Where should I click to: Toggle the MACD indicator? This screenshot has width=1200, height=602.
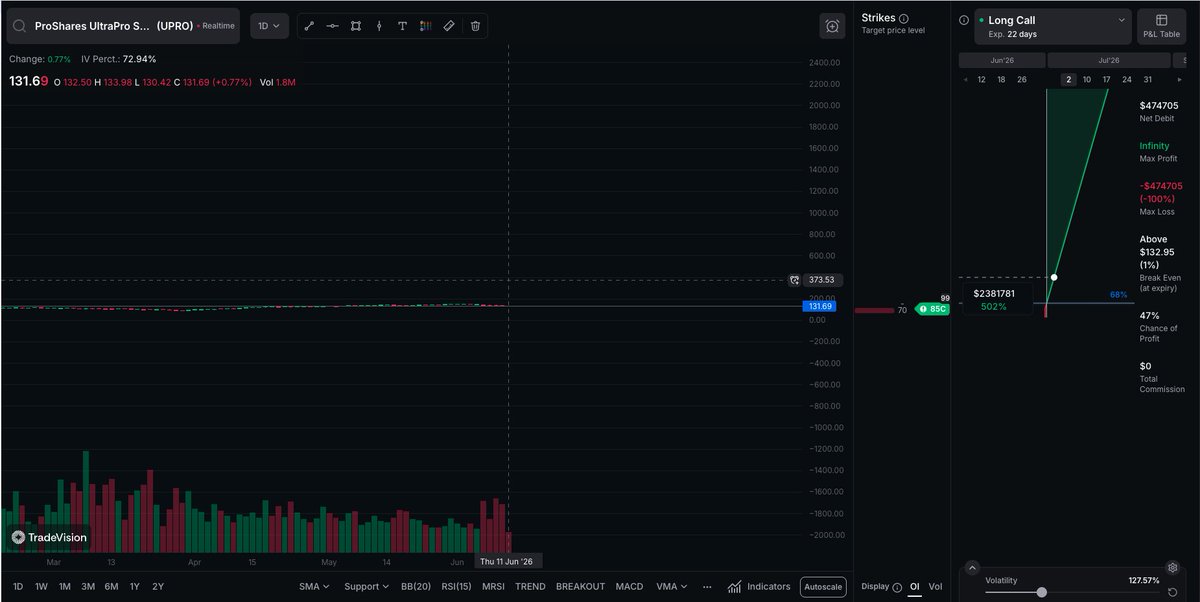click(629, 587)
